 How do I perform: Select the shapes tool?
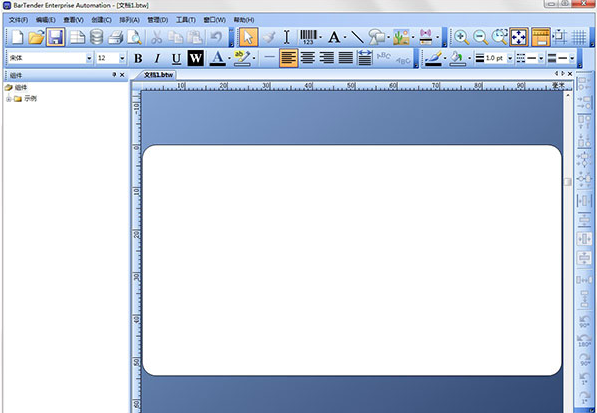377,37
